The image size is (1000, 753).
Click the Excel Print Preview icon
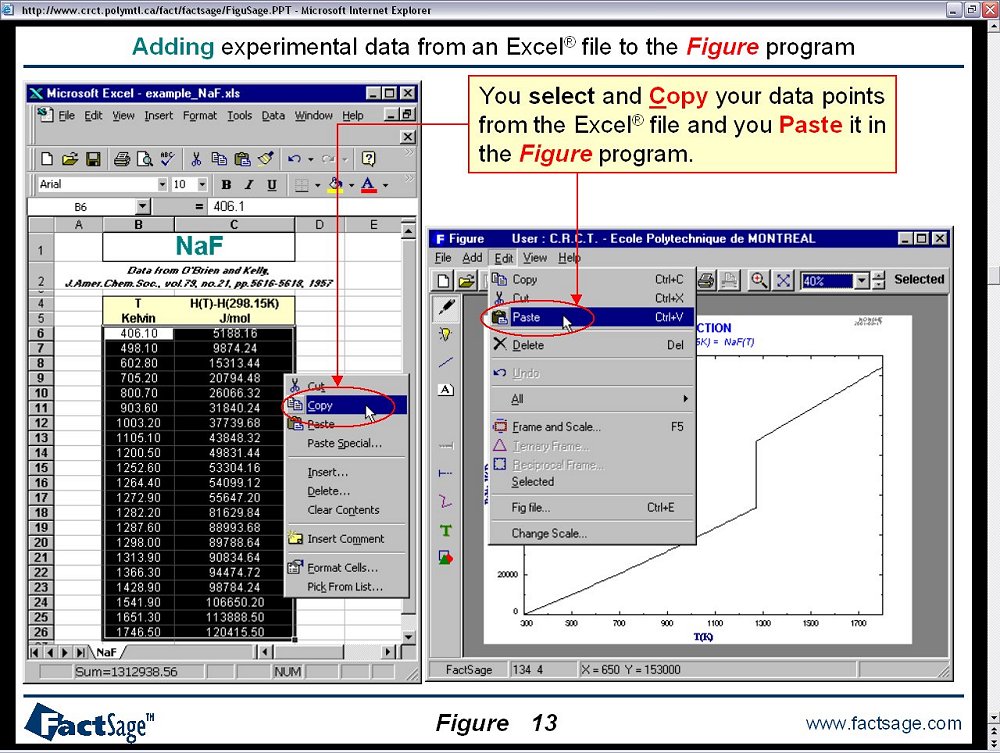(x=144, y=159)
